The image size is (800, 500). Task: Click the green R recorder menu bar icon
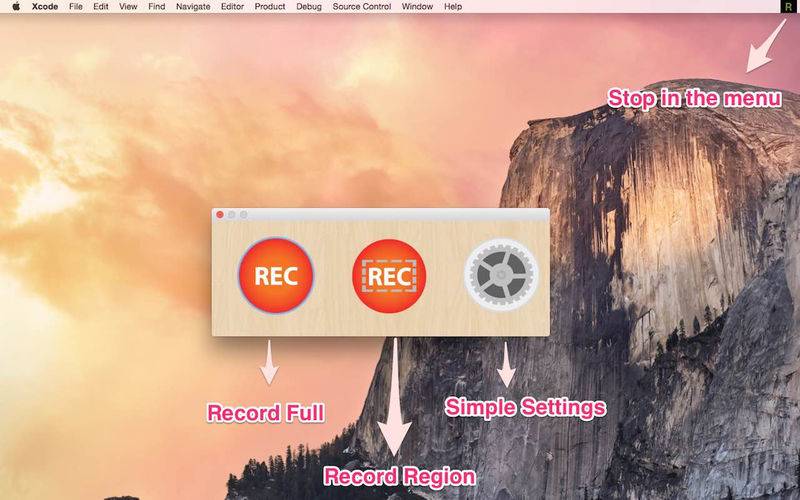[x=788, y=6]
